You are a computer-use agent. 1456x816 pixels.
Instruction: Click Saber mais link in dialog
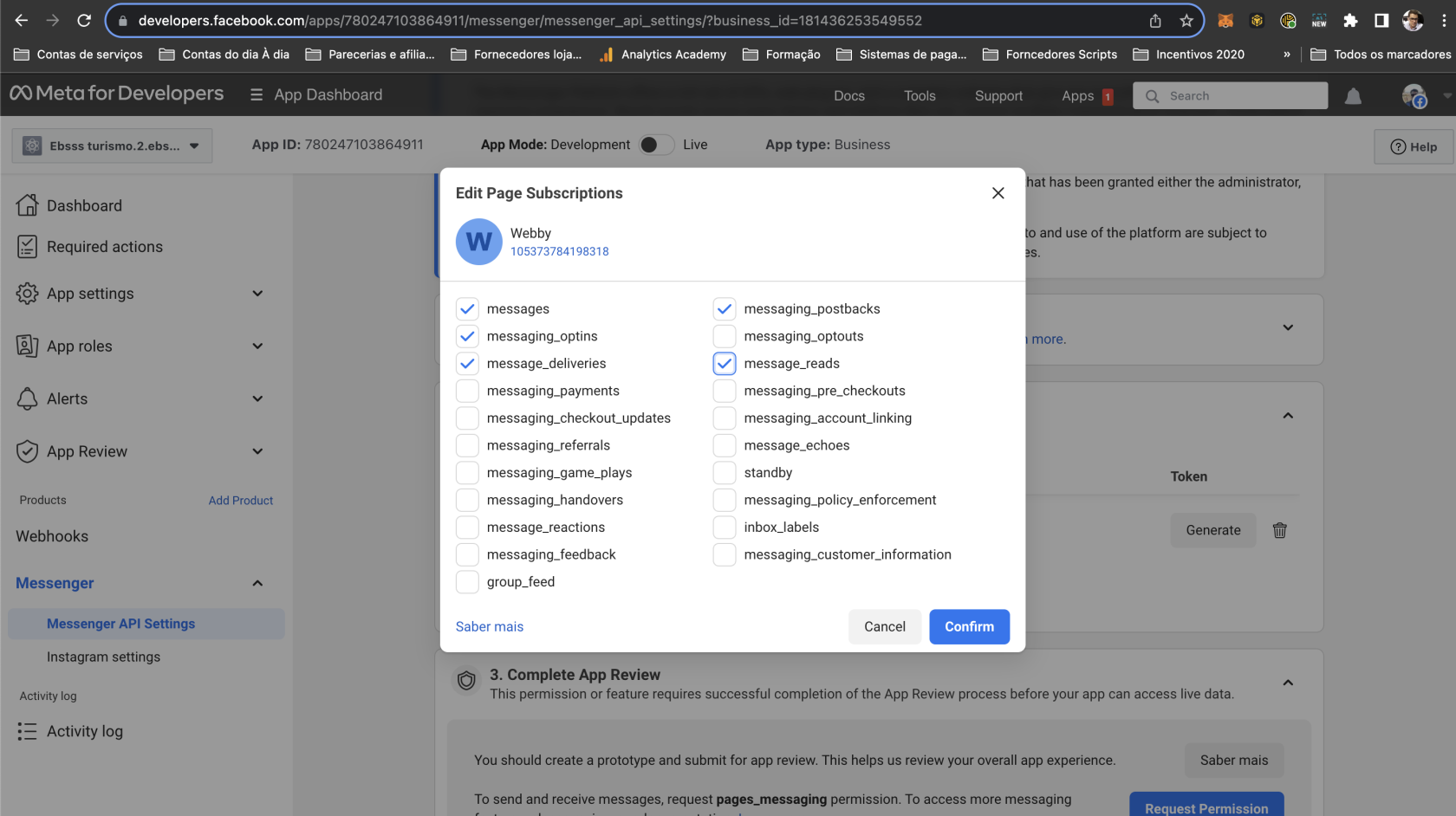[490, 626]
